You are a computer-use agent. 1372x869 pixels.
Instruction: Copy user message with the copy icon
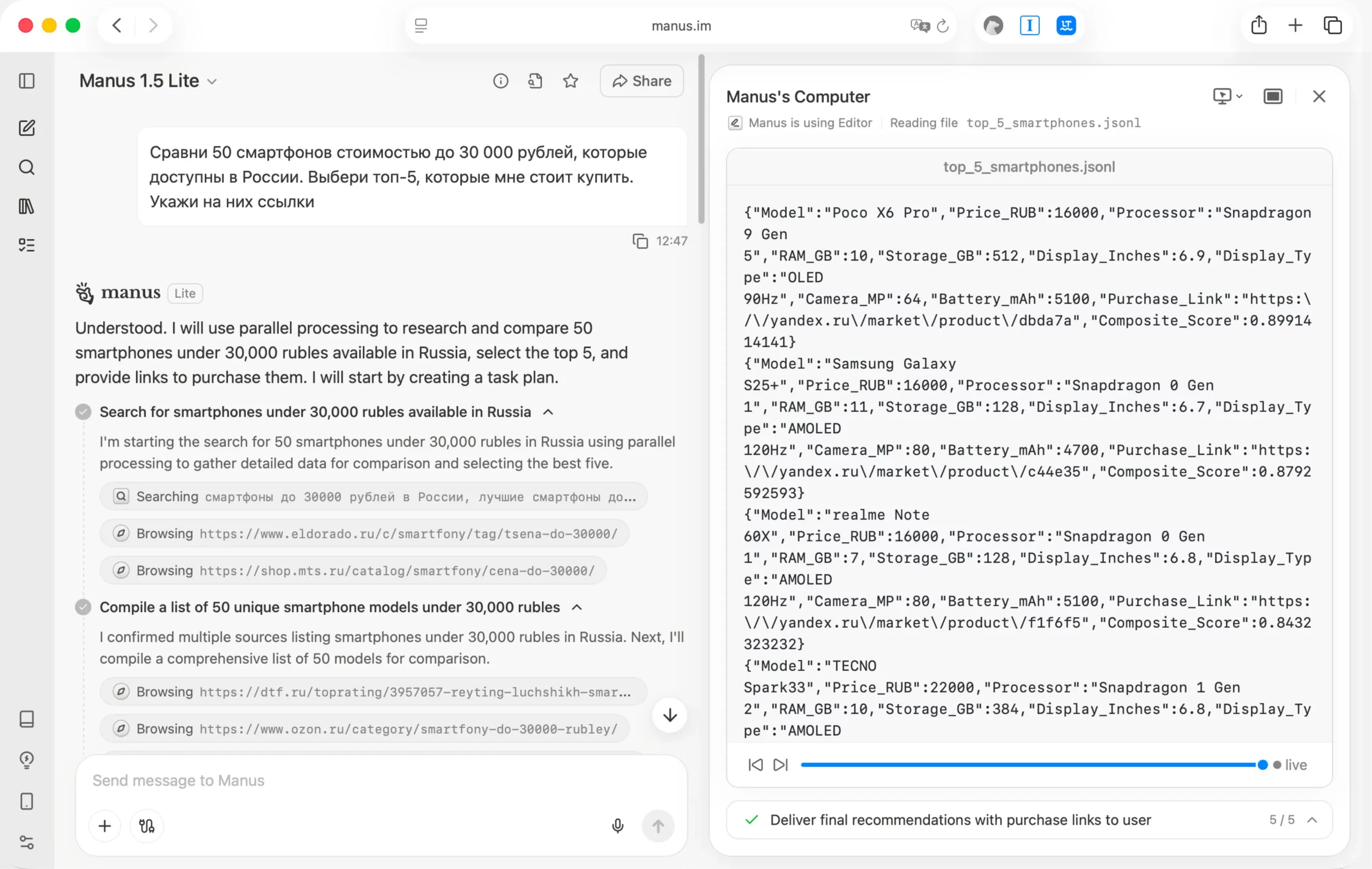(640, 241)
